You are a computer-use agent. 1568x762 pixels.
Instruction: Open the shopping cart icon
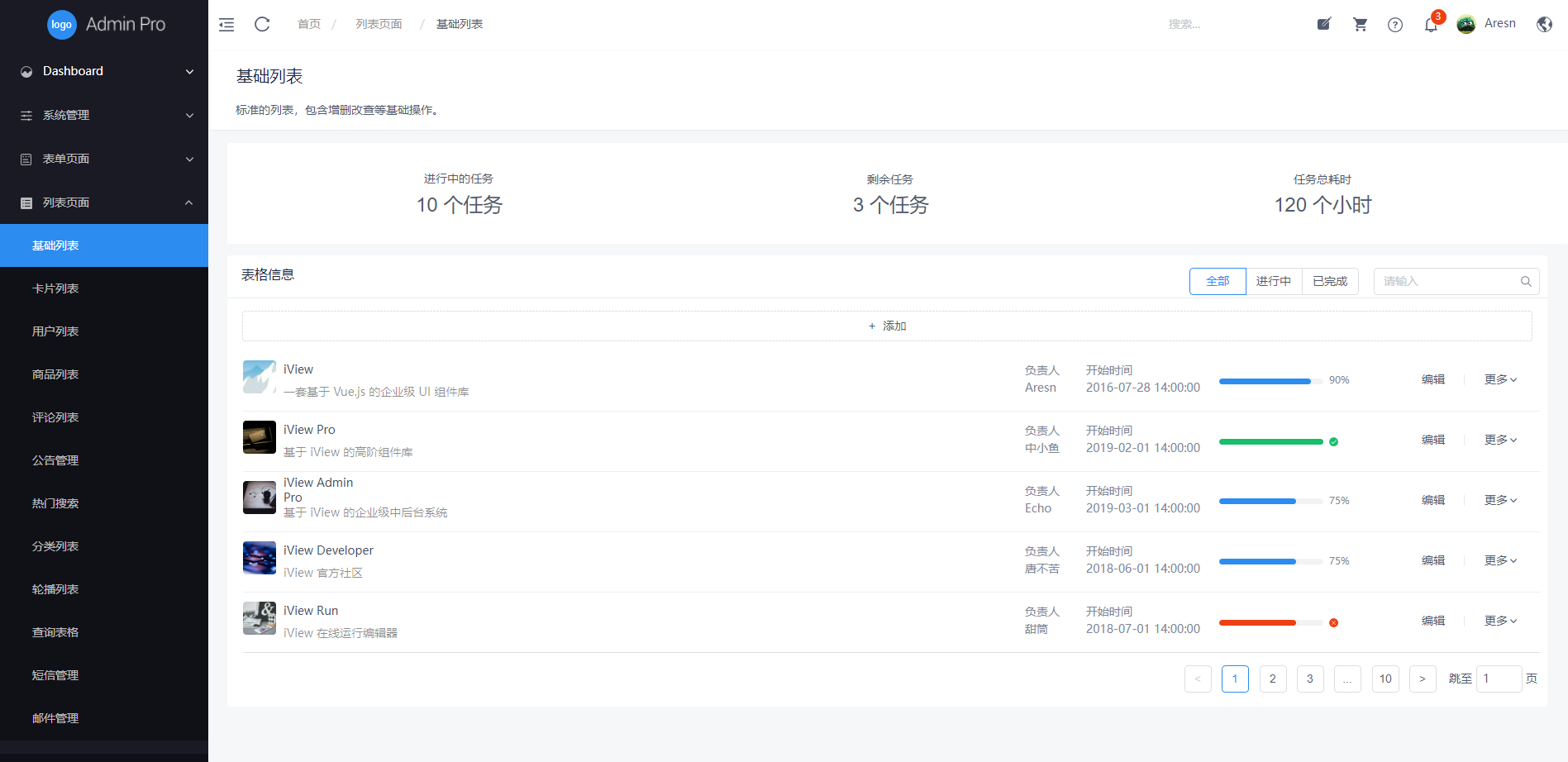click(1360, 24)
